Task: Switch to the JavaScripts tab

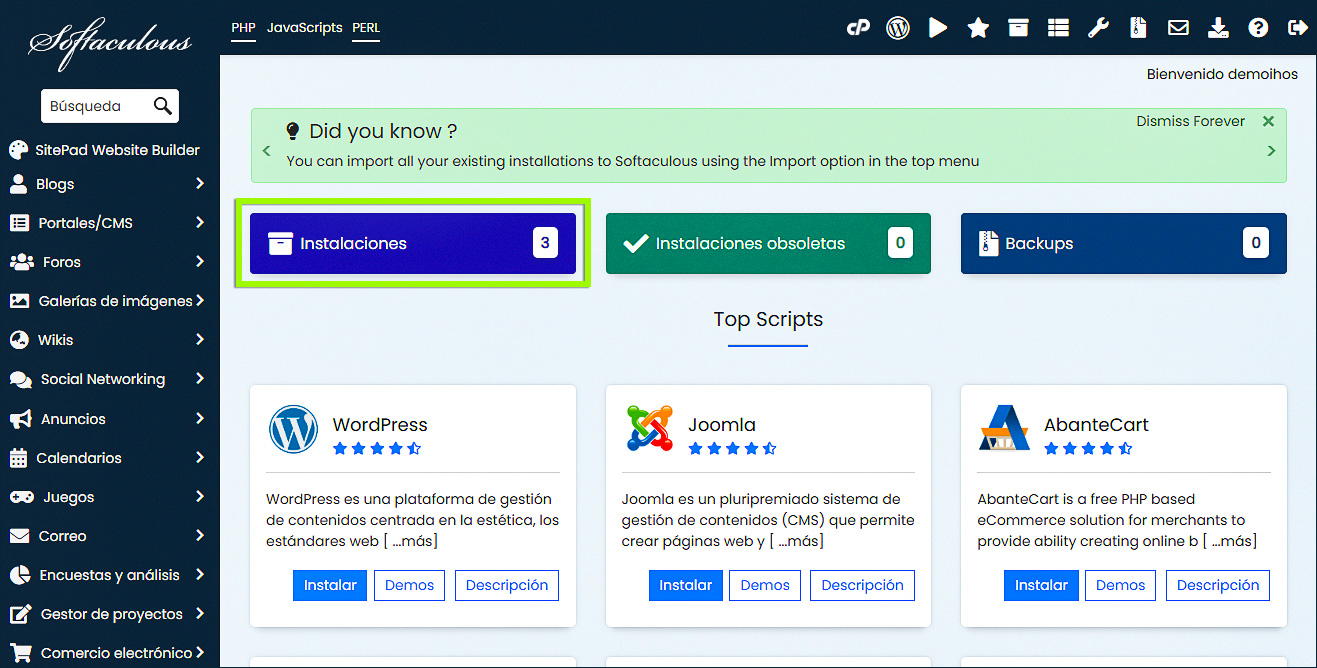Action: pyautogui.click(x=304, y=28)
